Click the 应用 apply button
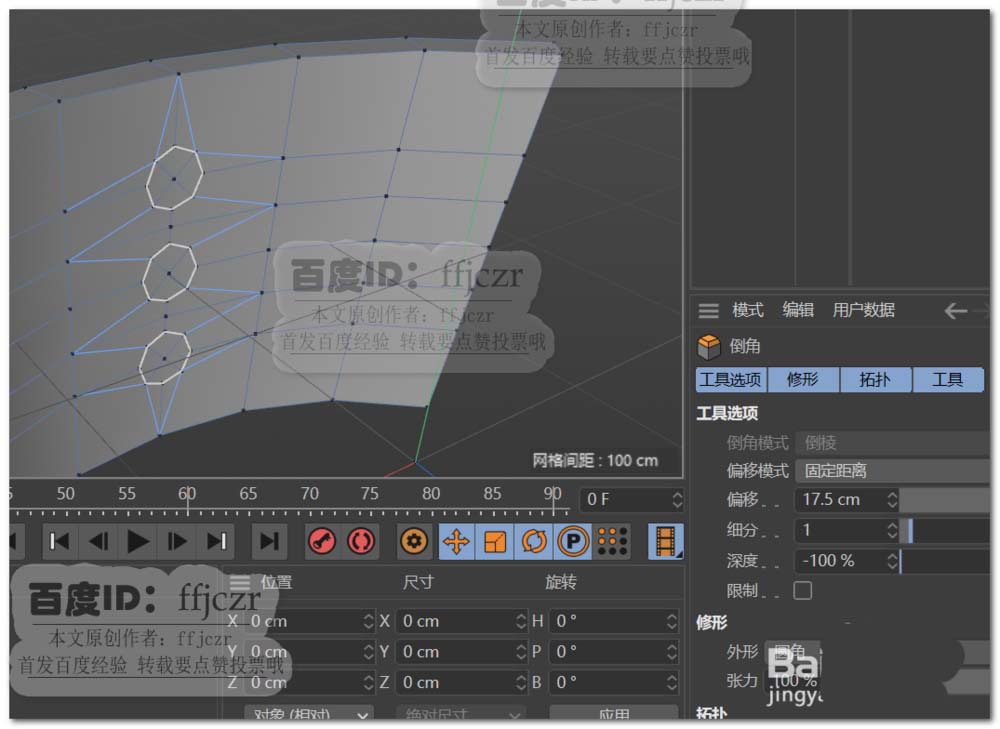The image size is (1000, 729). [614, 713]
